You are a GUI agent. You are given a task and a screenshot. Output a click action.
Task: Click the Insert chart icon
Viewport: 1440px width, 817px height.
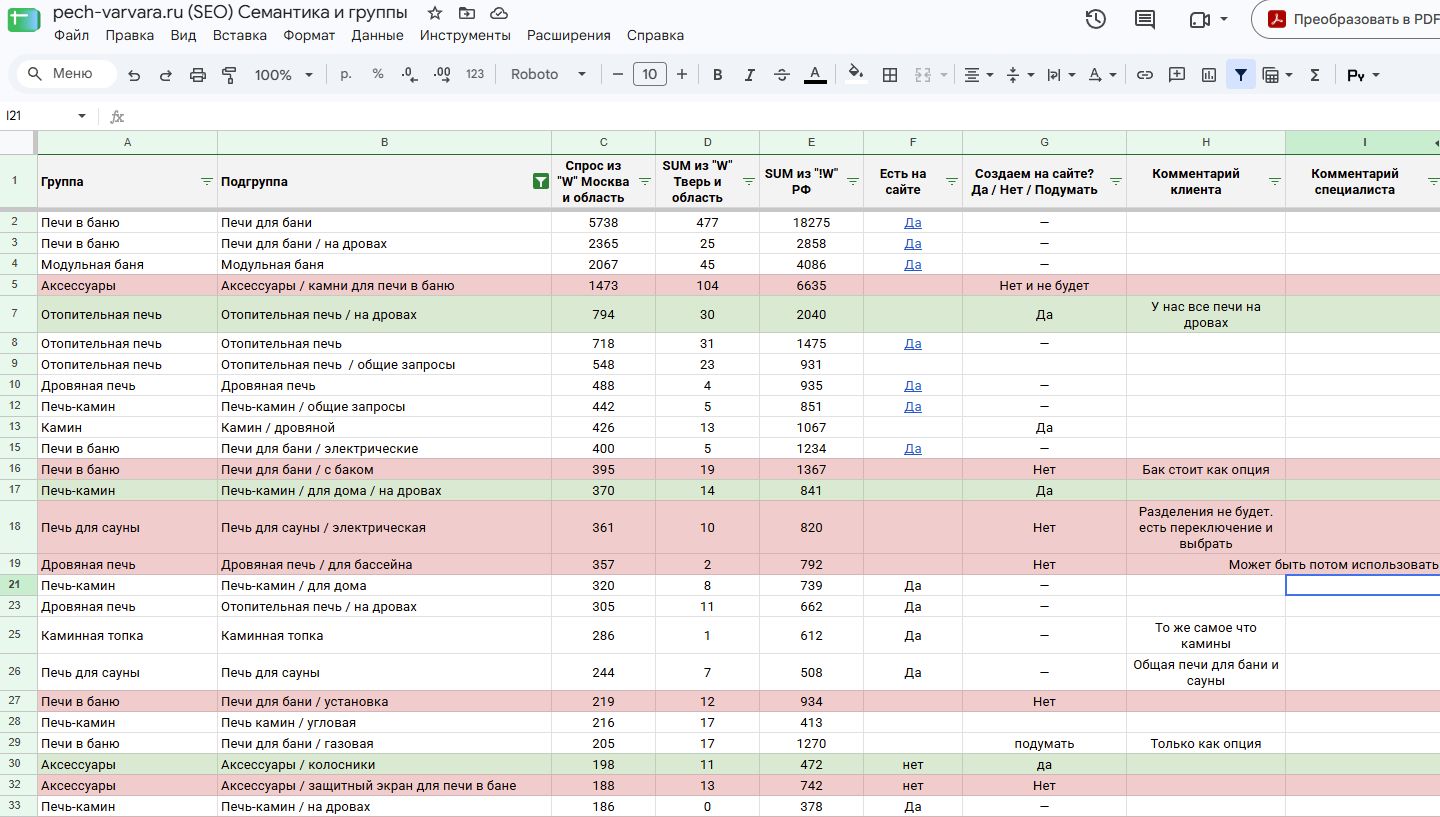[x=1209, y=75]
